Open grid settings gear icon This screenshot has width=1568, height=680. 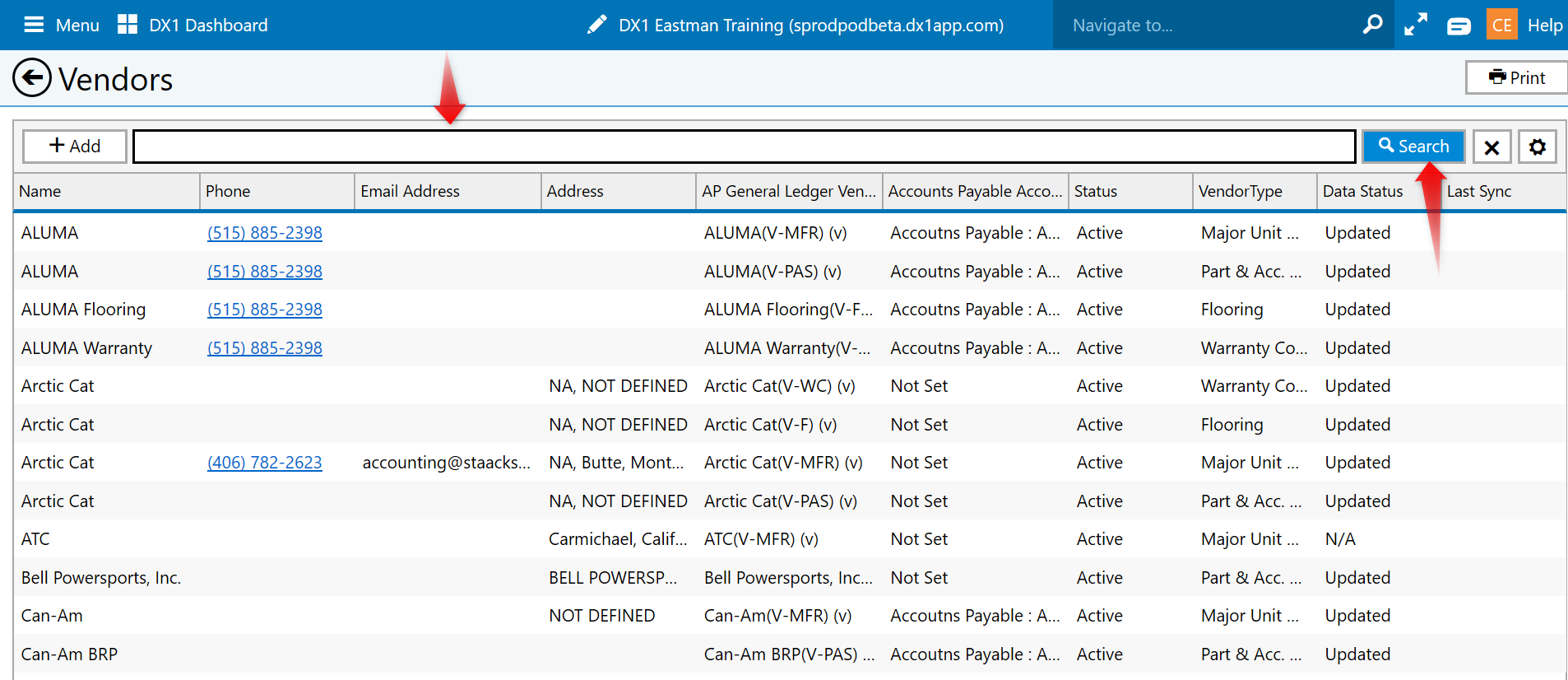click(x=1538, y=147)
